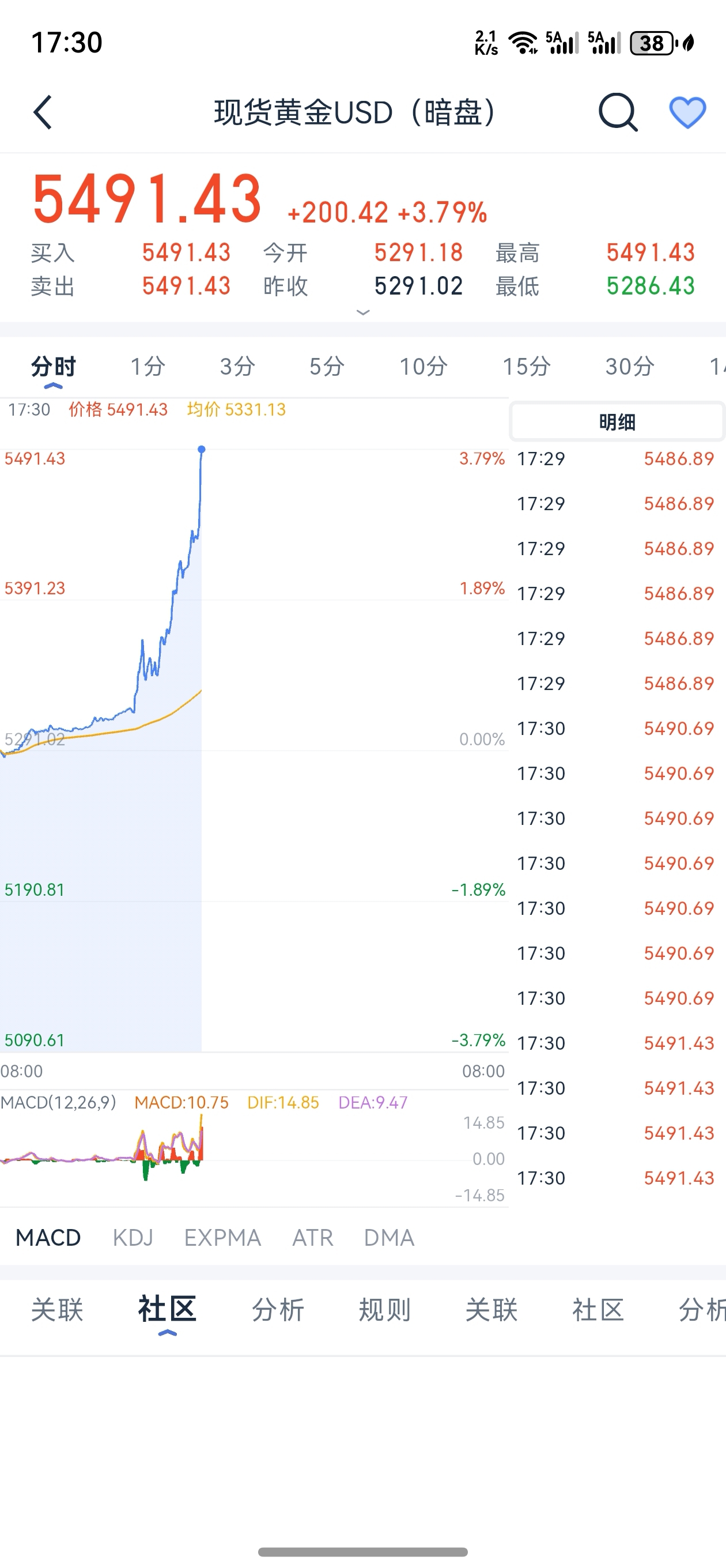Tap the Wi-Fi status bar icon

point(523,43)
